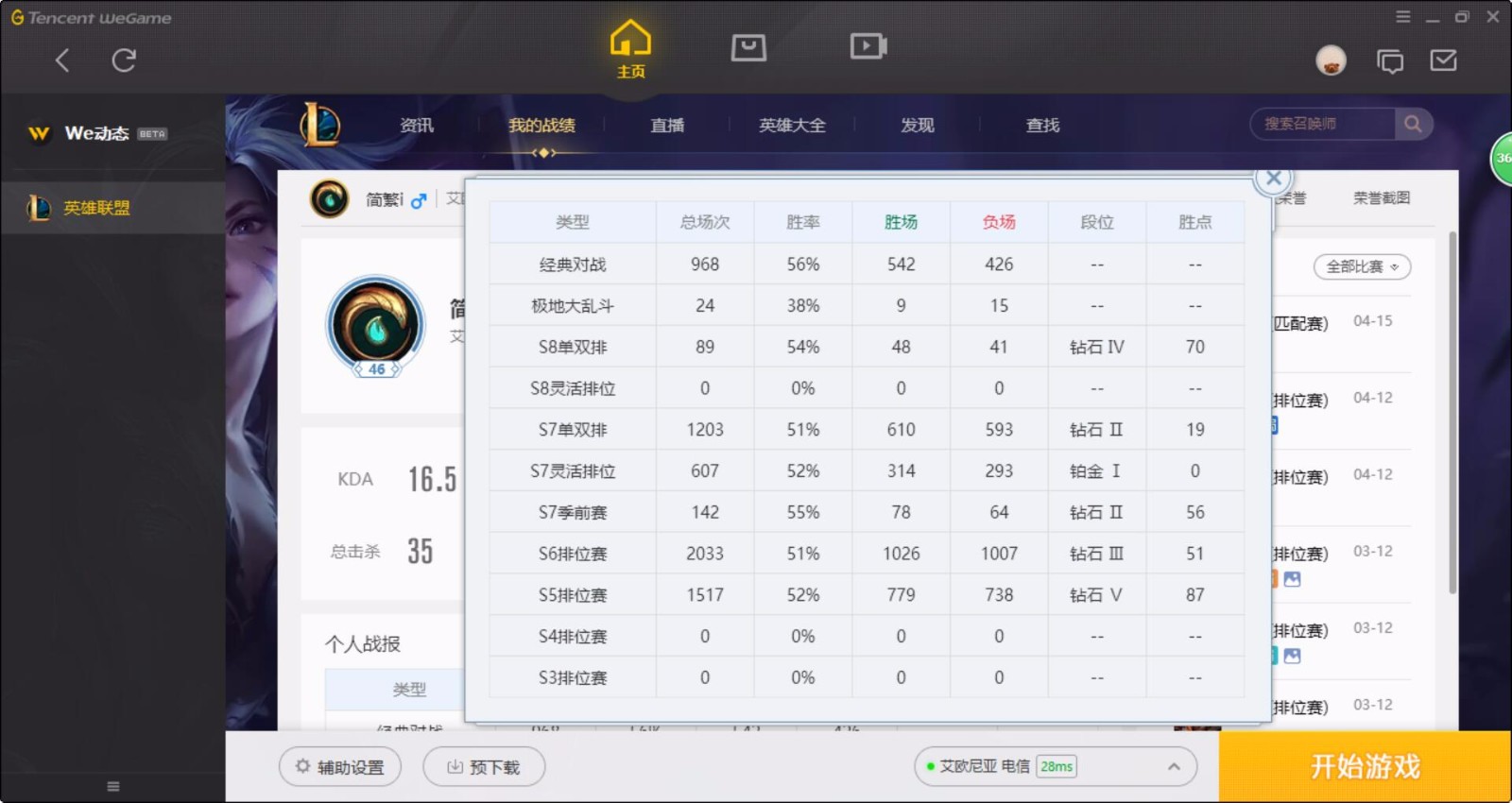Screen dimensions: 1512x803
Task: Select the 极地大乱斗 row label
Action: tap(573, 306)
